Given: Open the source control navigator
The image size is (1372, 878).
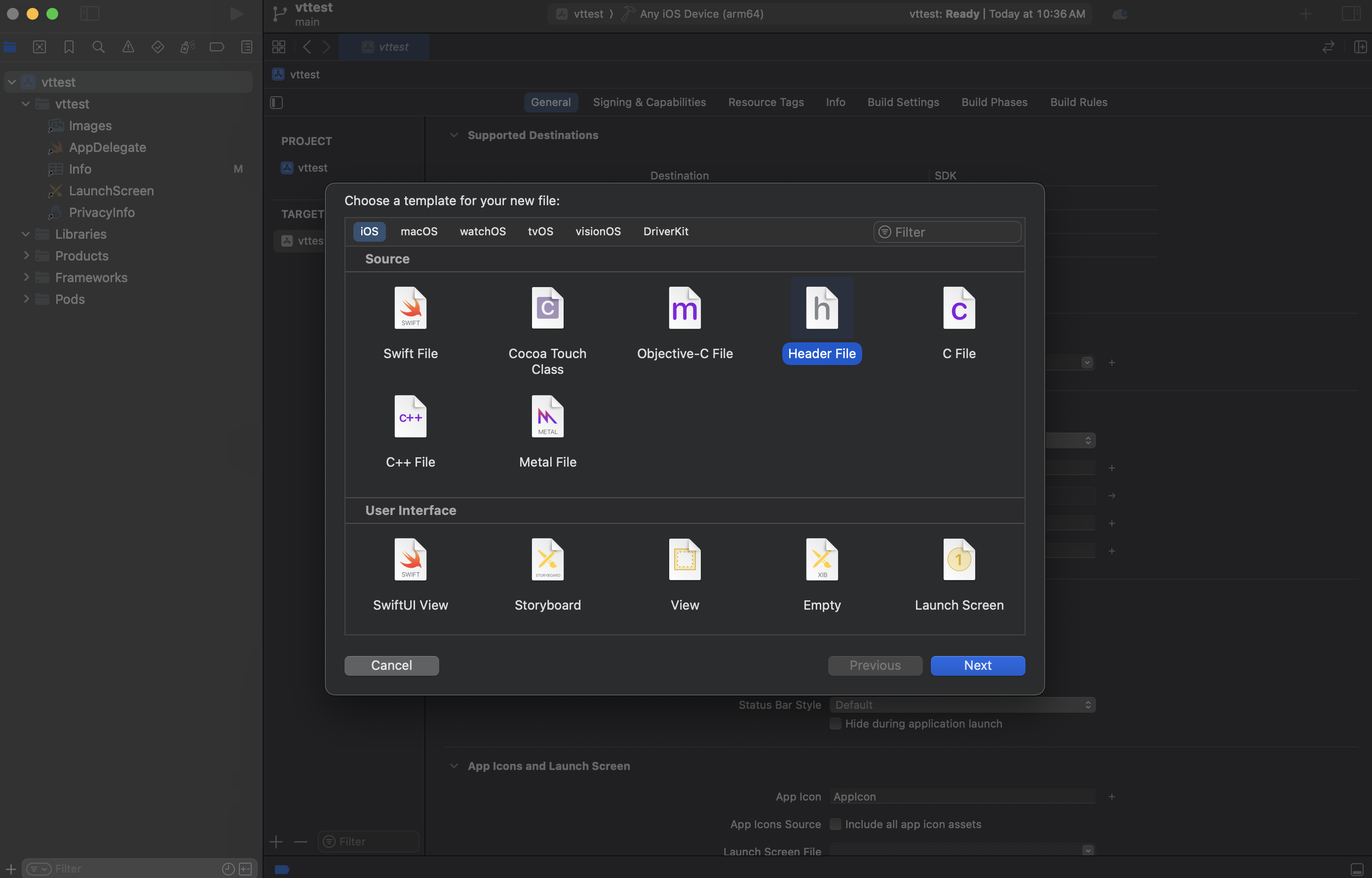Looking at the screenshot, I should click(x=39, y=47).
